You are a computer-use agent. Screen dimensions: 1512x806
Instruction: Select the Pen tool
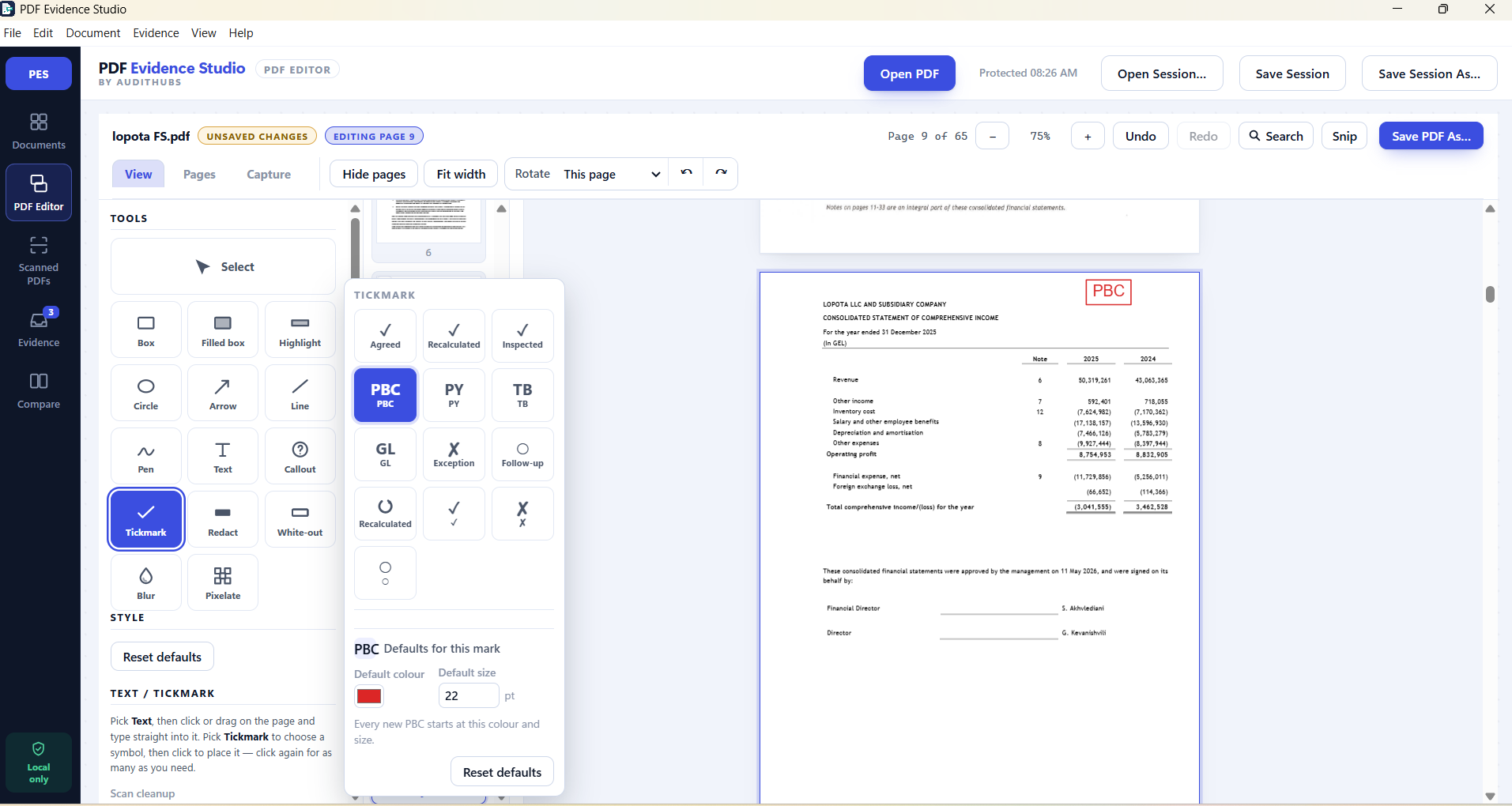146,456
